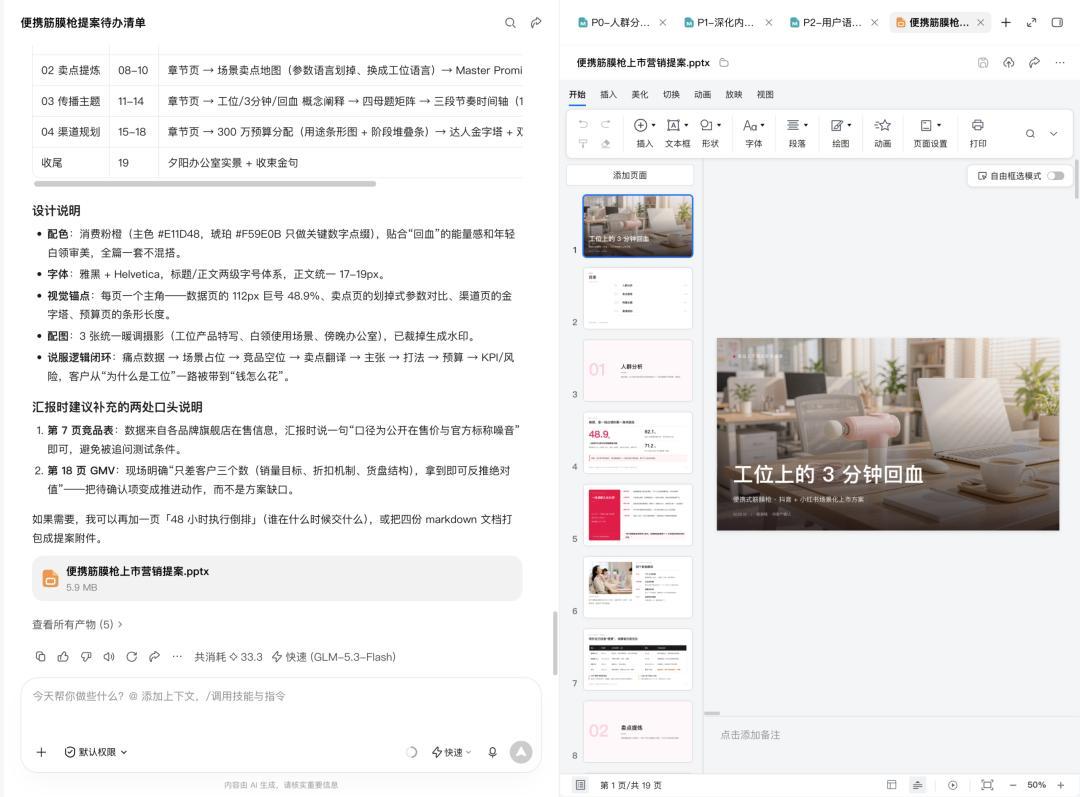
Task: Click the clear formatting eraser icon
Action: coord(605,144)
